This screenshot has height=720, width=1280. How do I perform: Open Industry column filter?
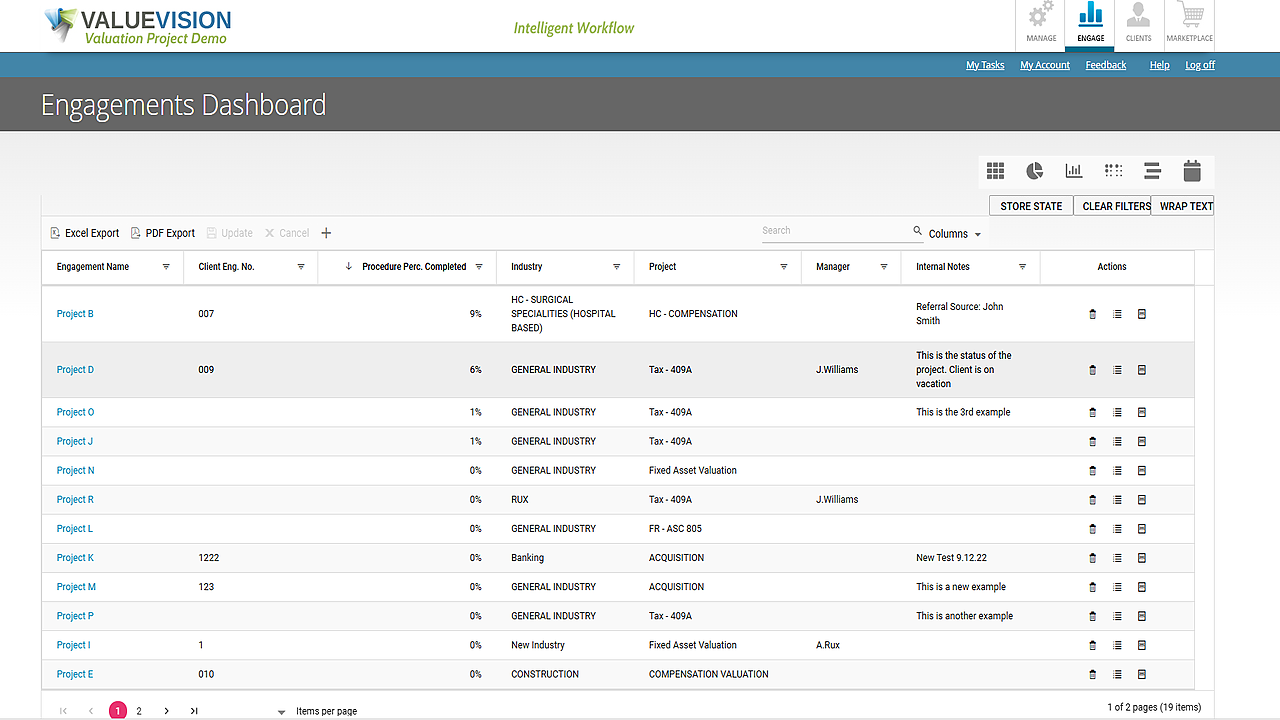(x=617, y=267)
